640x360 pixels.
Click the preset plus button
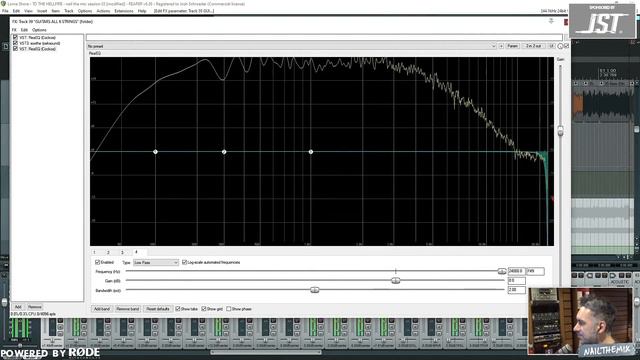(x=501, y=46)
